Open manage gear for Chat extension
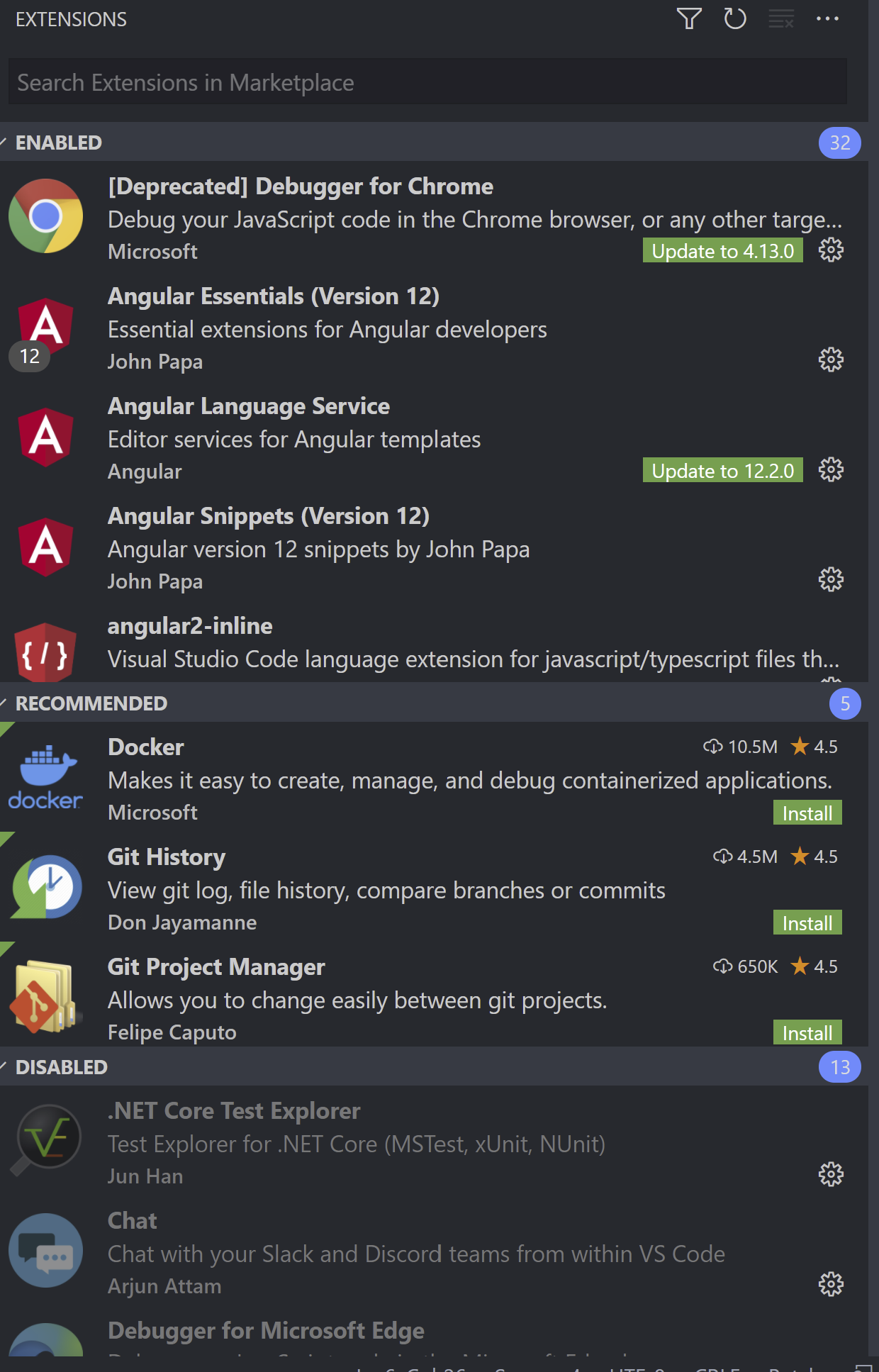 point(831,1285)
